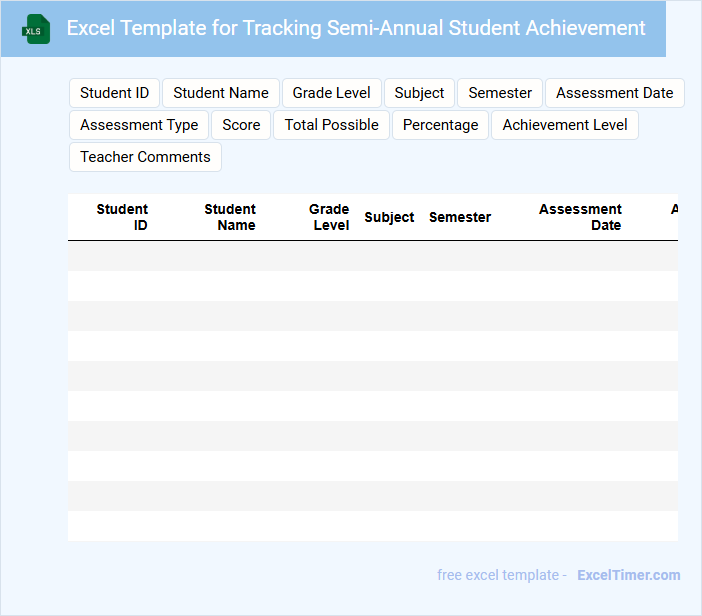Viewport: 702px width, 616px height.
Task: Click the Grade Level tag
Action: (331, 93)
